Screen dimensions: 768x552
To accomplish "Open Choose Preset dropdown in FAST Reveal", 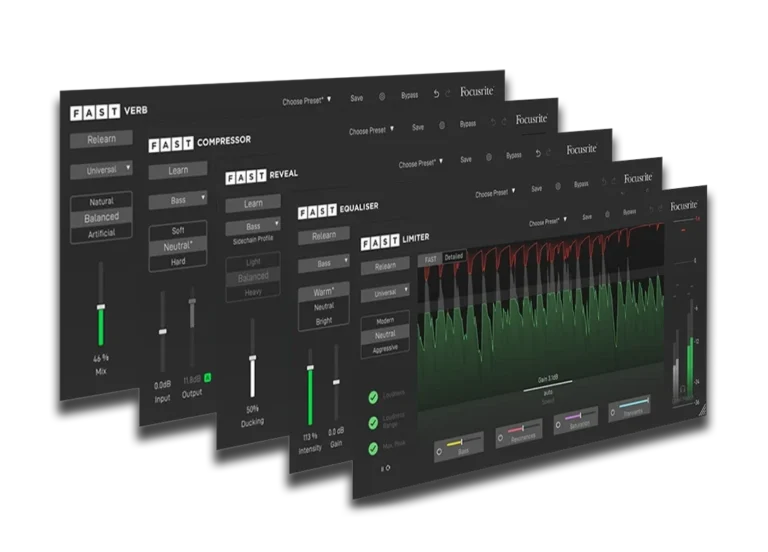I will (x=421, y=163).
